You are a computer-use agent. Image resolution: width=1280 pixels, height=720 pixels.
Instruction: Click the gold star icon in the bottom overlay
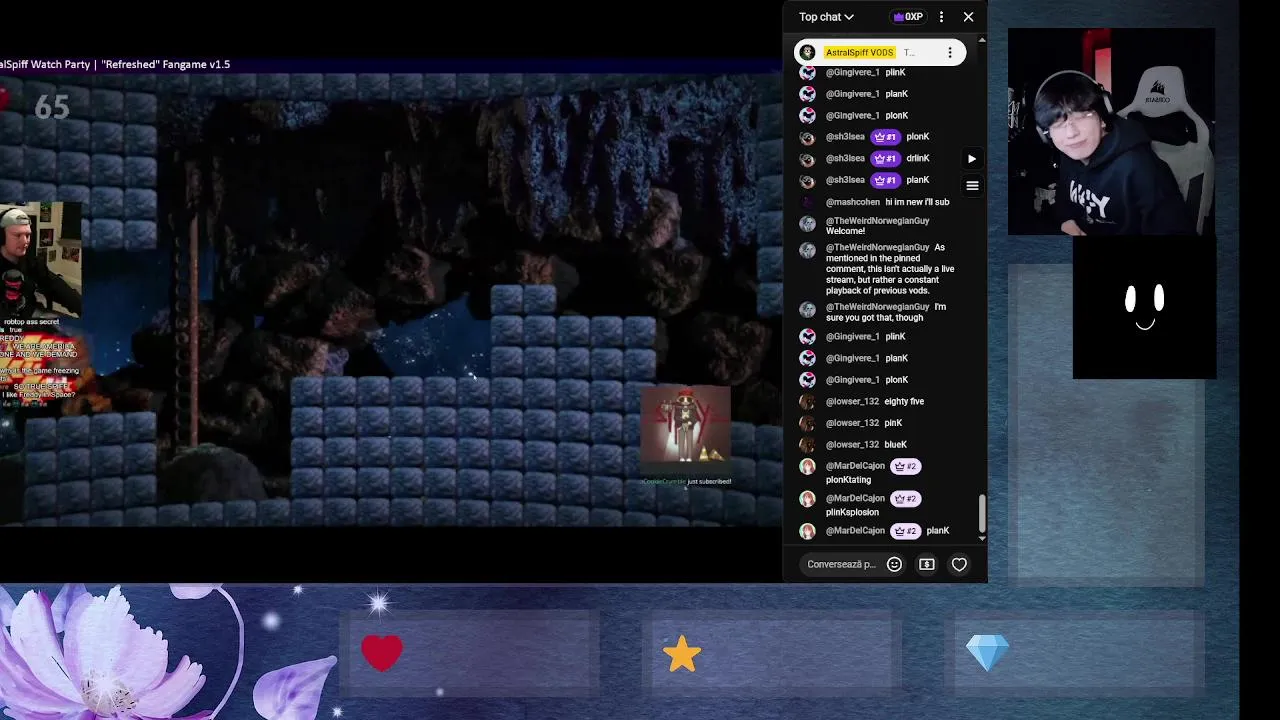[x=682, y=654]
